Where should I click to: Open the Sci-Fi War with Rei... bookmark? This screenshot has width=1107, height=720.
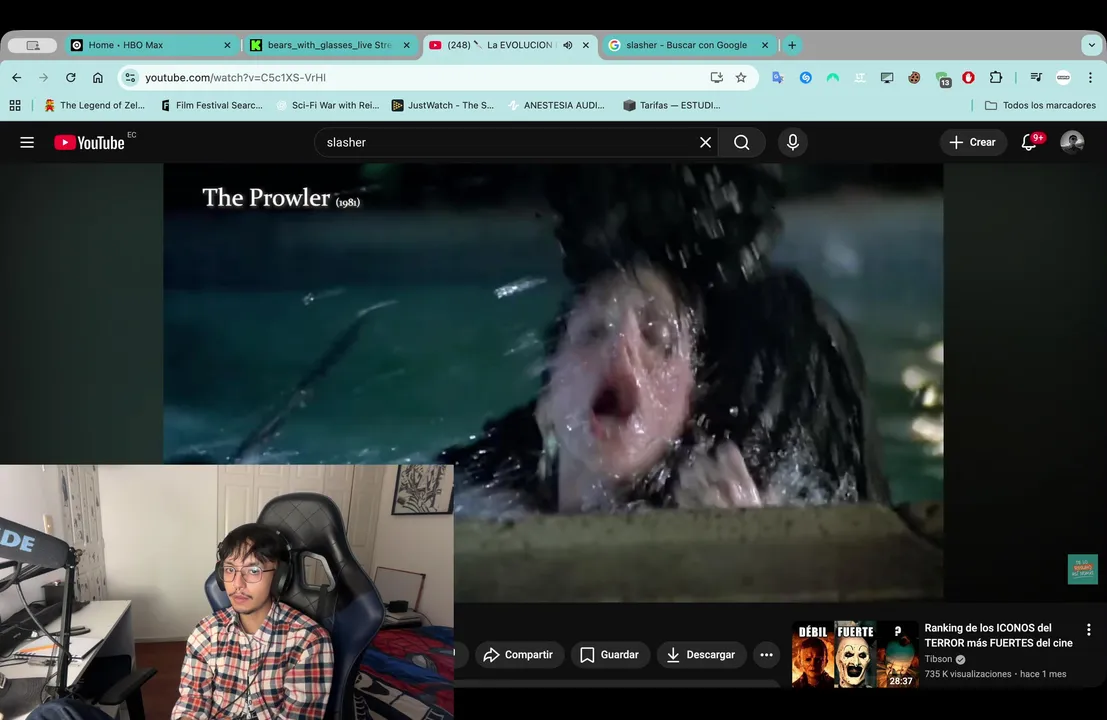tap(328, 105)
